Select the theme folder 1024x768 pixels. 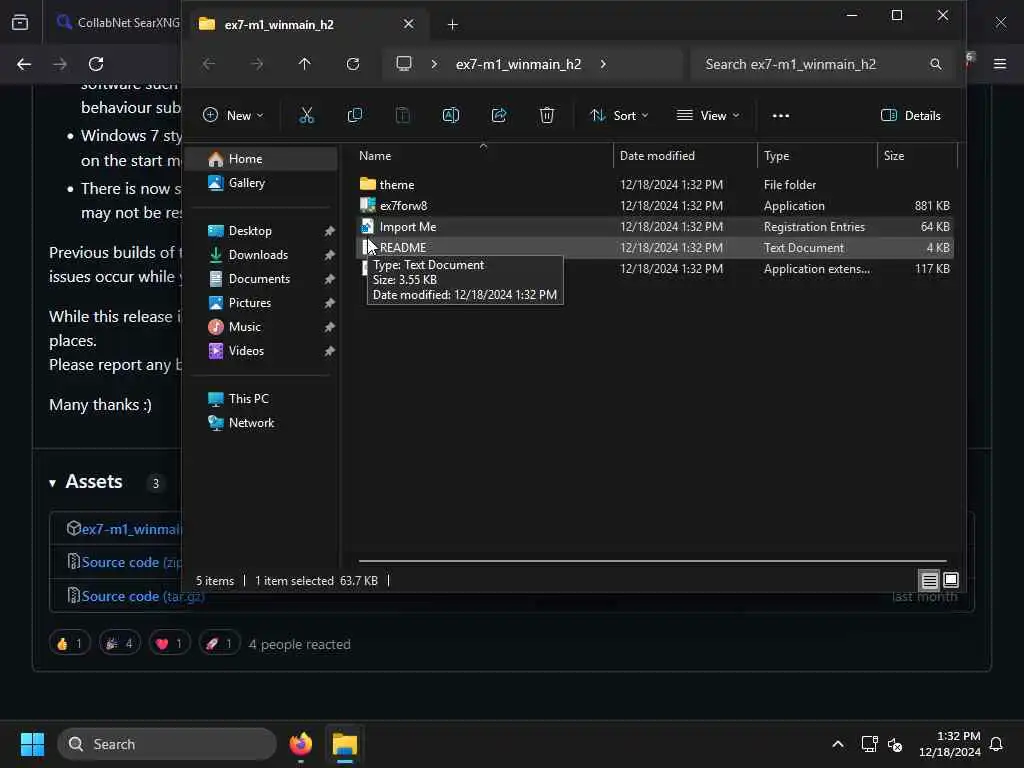[655, 185]
